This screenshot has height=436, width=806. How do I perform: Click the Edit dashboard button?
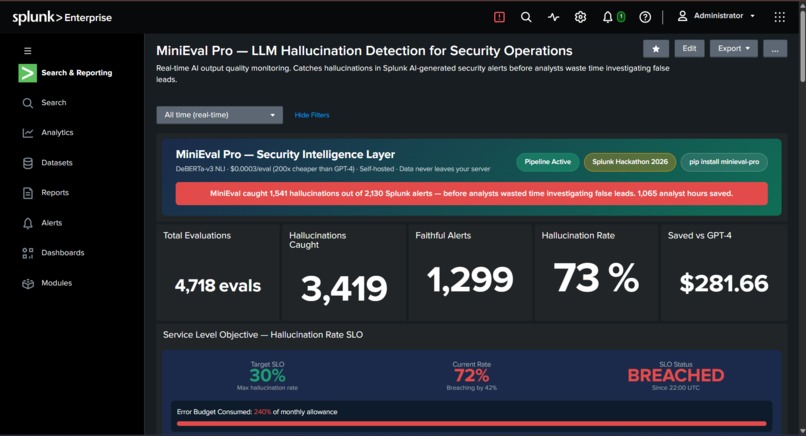[689, 48]
